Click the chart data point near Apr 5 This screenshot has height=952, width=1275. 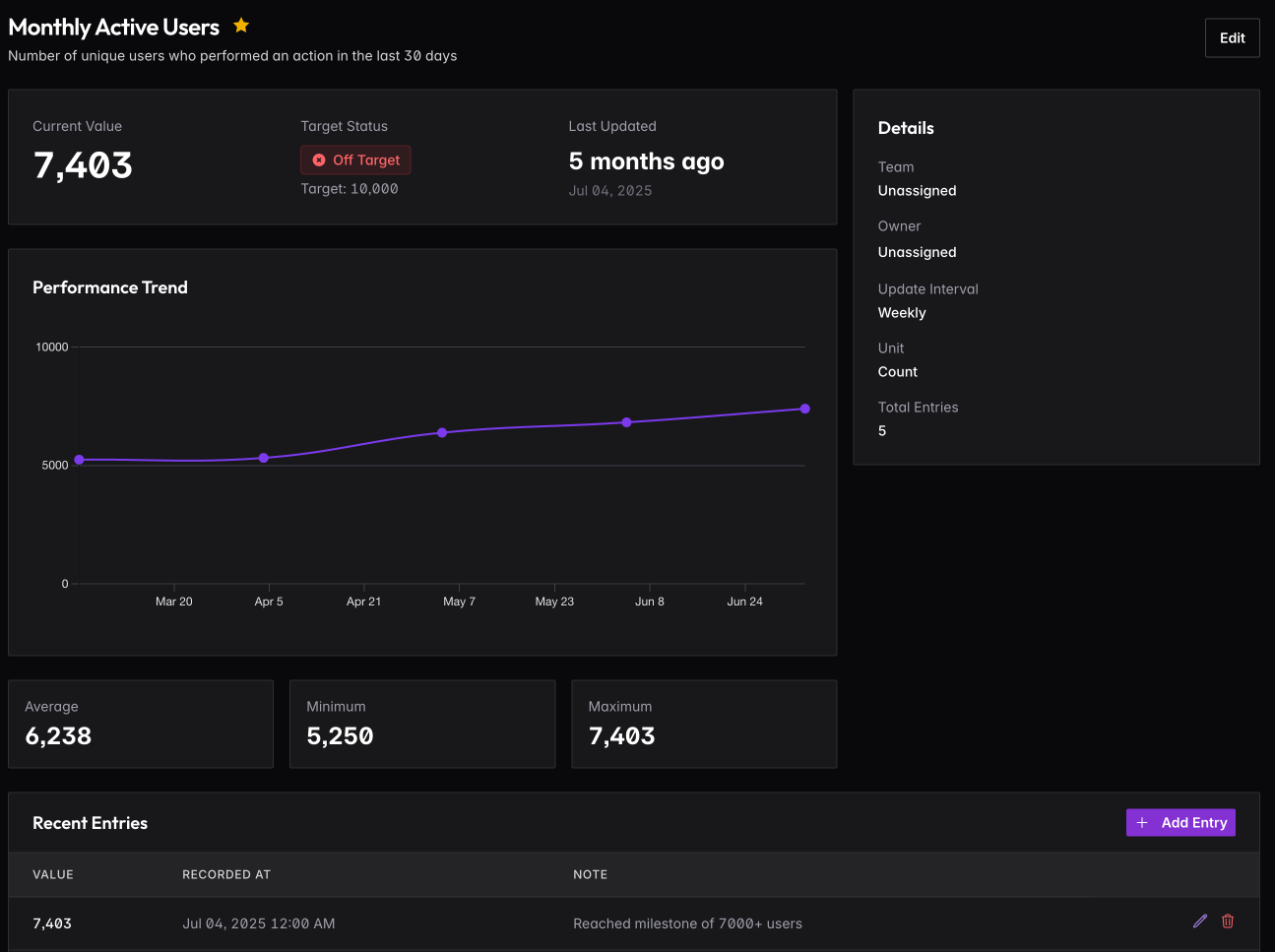coord(263,458)
